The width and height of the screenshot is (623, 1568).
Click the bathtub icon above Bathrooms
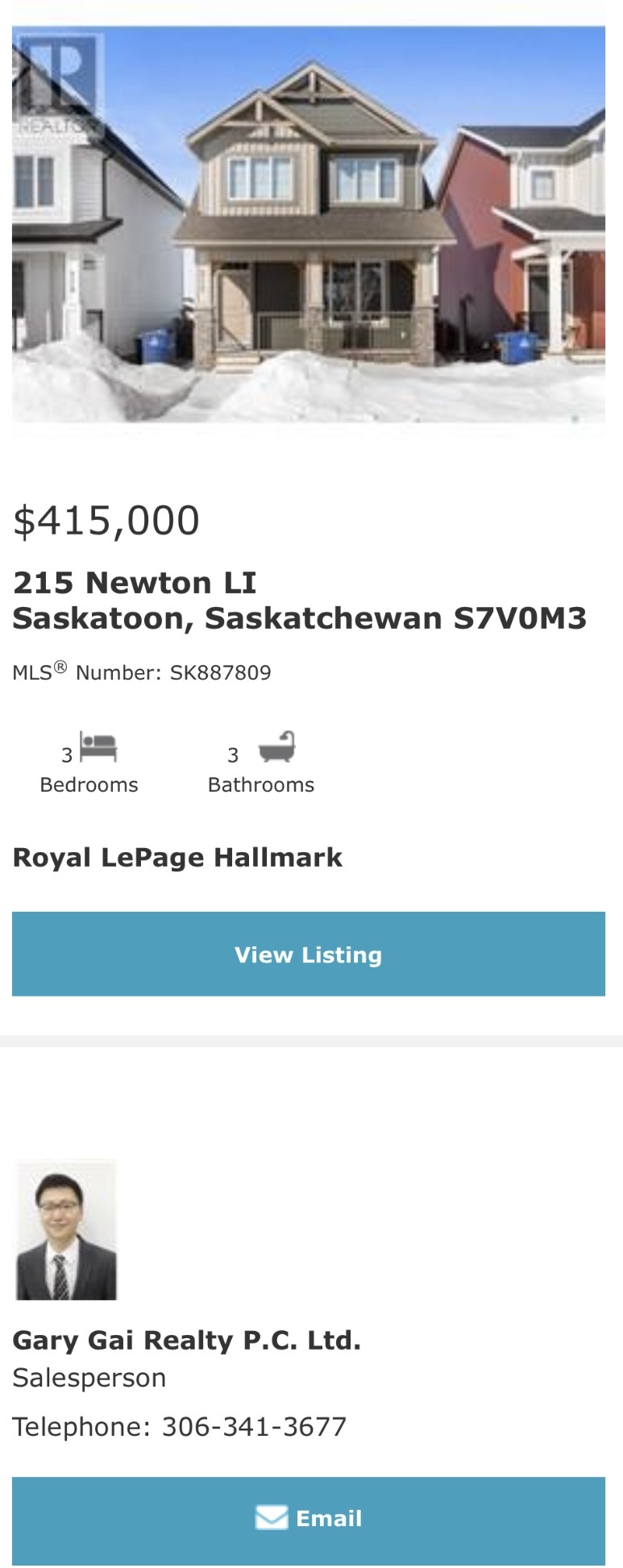[x=276, y=747]
